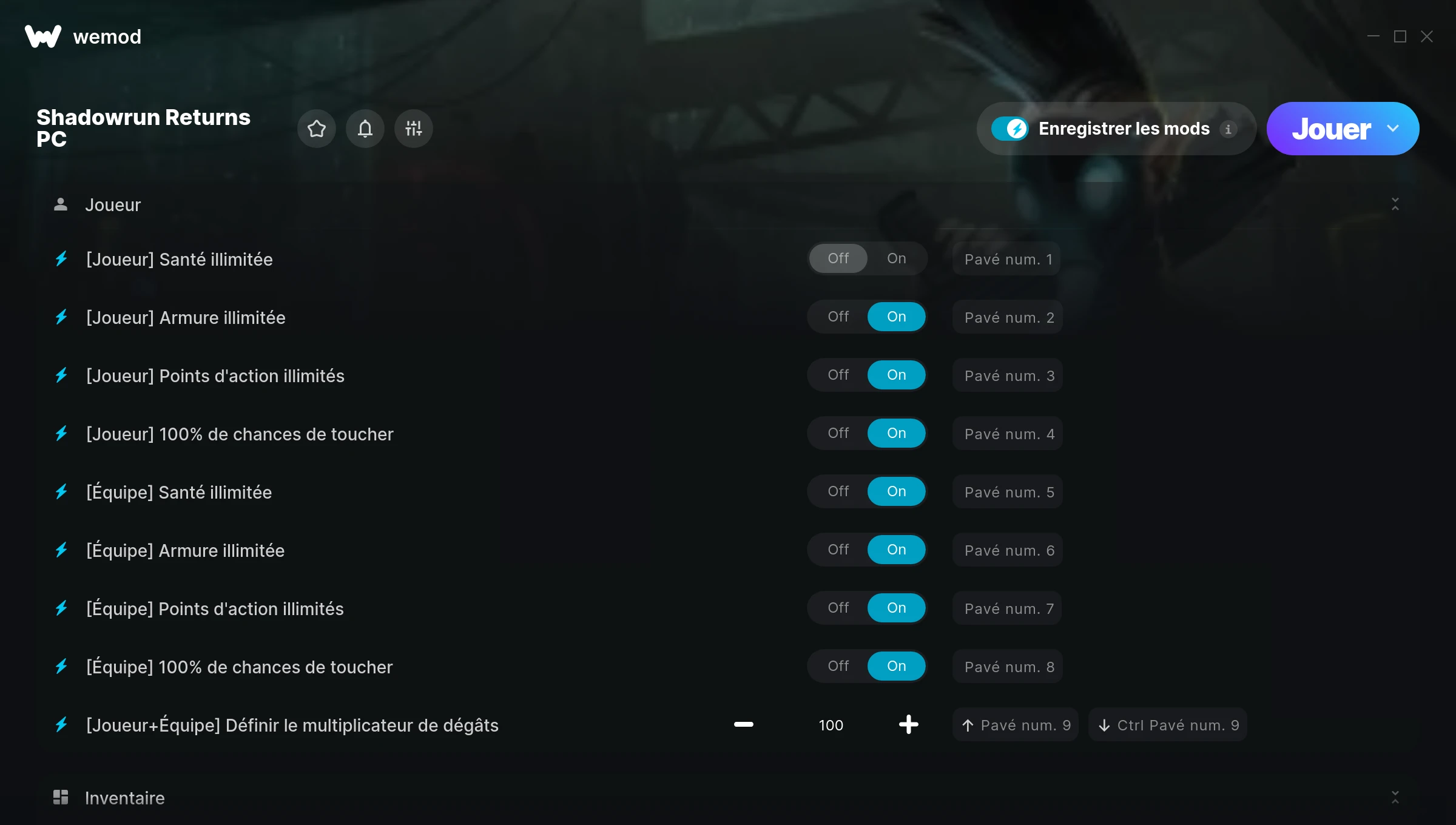Turn off [Équipe] 100% de chances de toucher
This screenshot has width=1456, height=825.
pyautogui.click(x=838, y=666)
